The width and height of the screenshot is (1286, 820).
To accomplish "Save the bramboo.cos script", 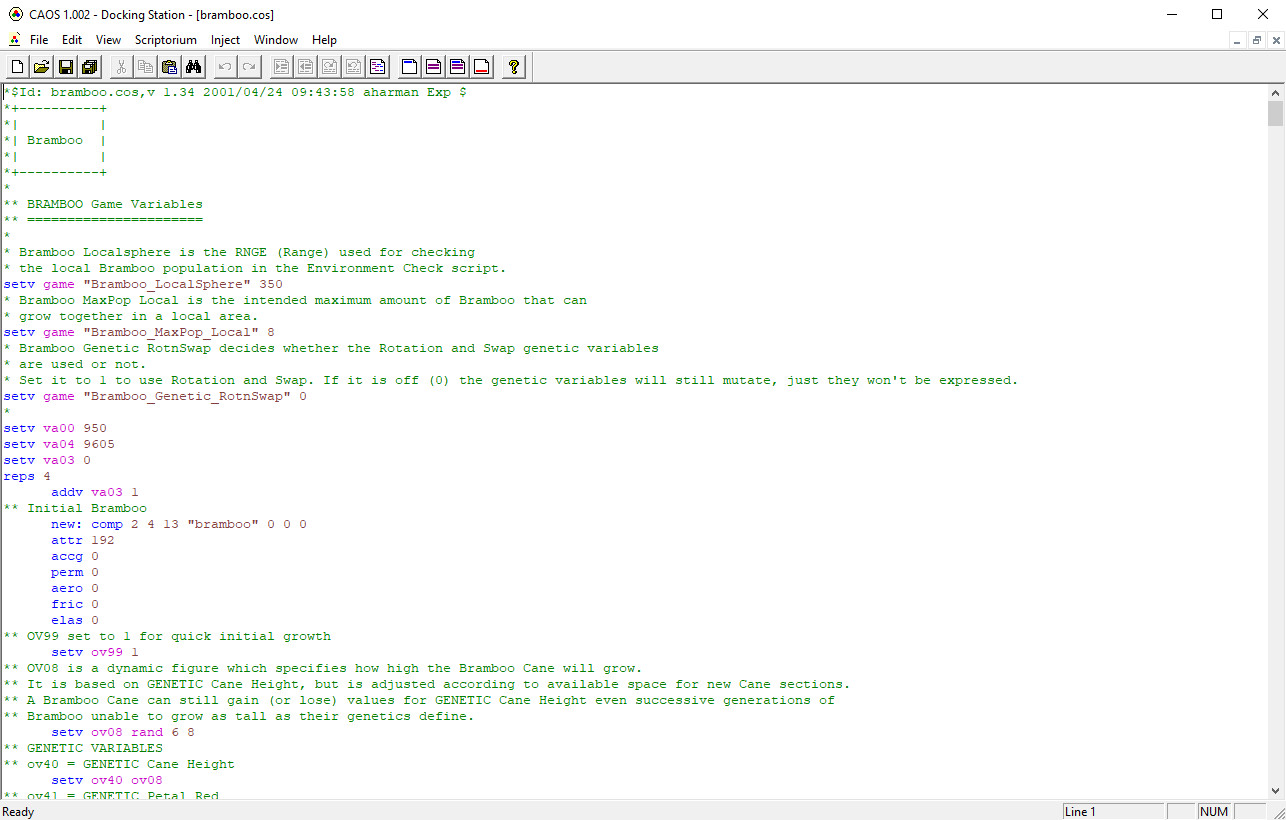I will tap(65, 66).
